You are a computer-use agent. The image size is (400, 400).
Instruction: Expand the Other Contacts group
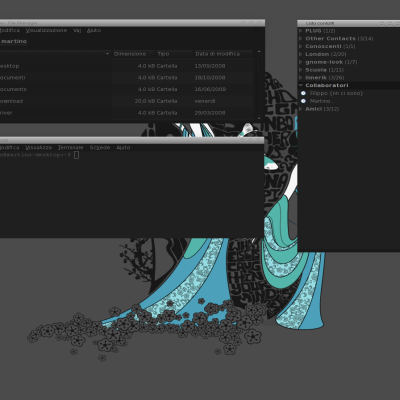(301, 38)
